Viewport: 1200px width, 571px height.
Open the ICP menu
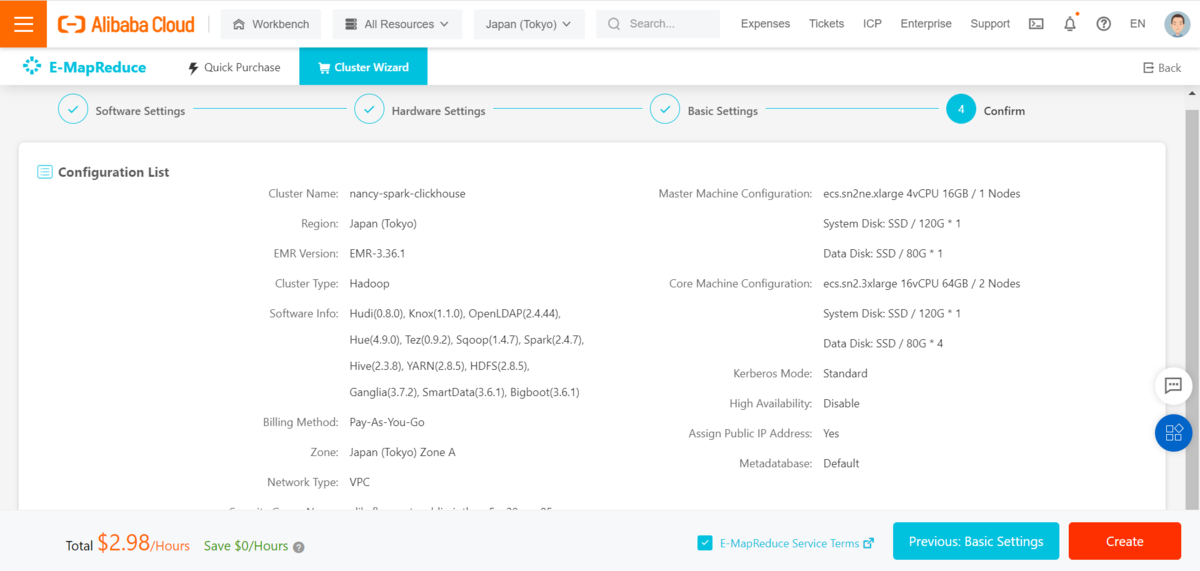(x=872, y=24)
